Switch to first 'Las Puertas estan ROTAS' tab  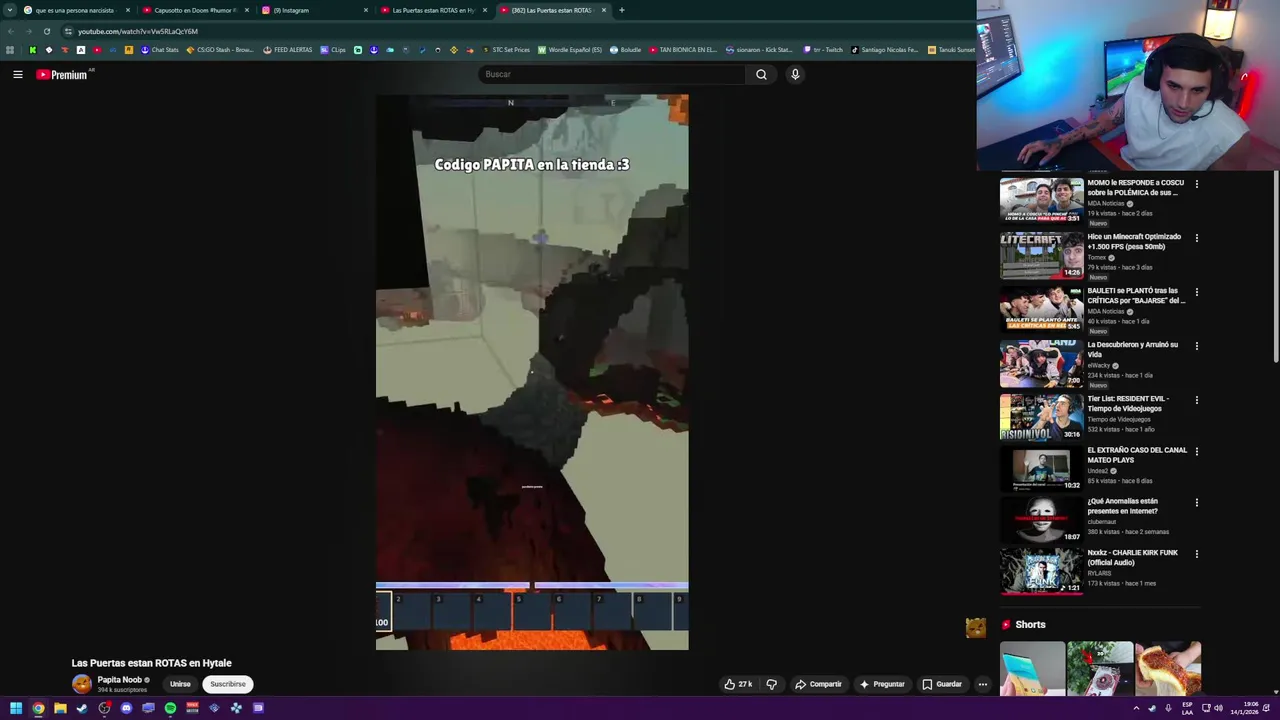tap(433, 10)
